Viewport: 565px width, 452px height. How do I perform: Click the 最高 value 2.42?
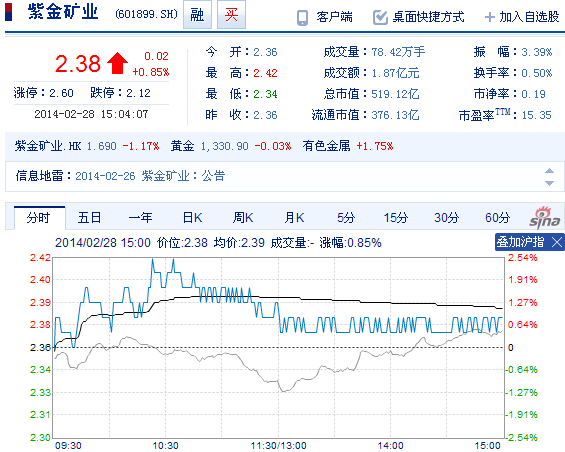tap(265, 73)
